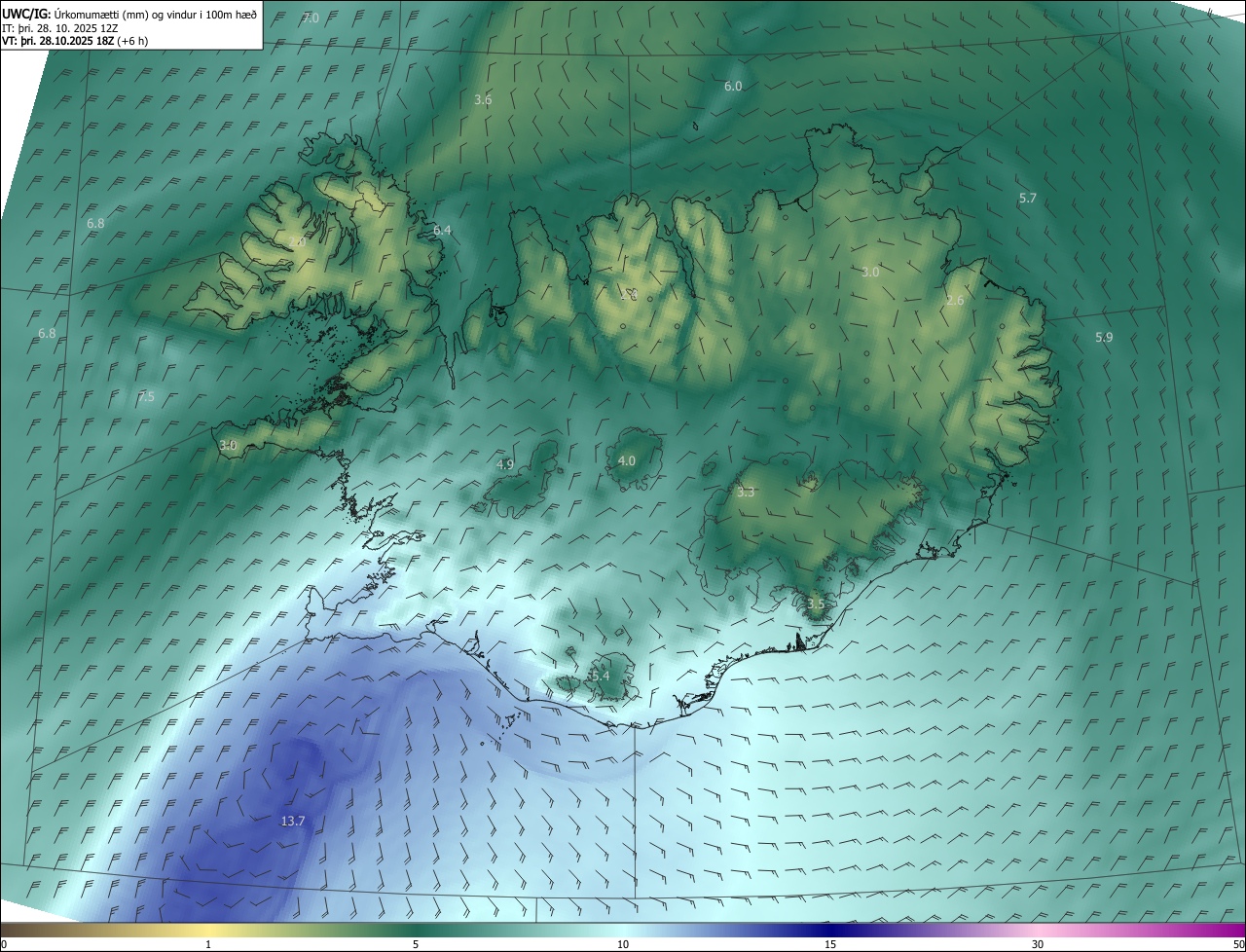The height and width of the screenshot is (952, 1246).
Task: Click the 2.6 value label
Action: (955, 301)
